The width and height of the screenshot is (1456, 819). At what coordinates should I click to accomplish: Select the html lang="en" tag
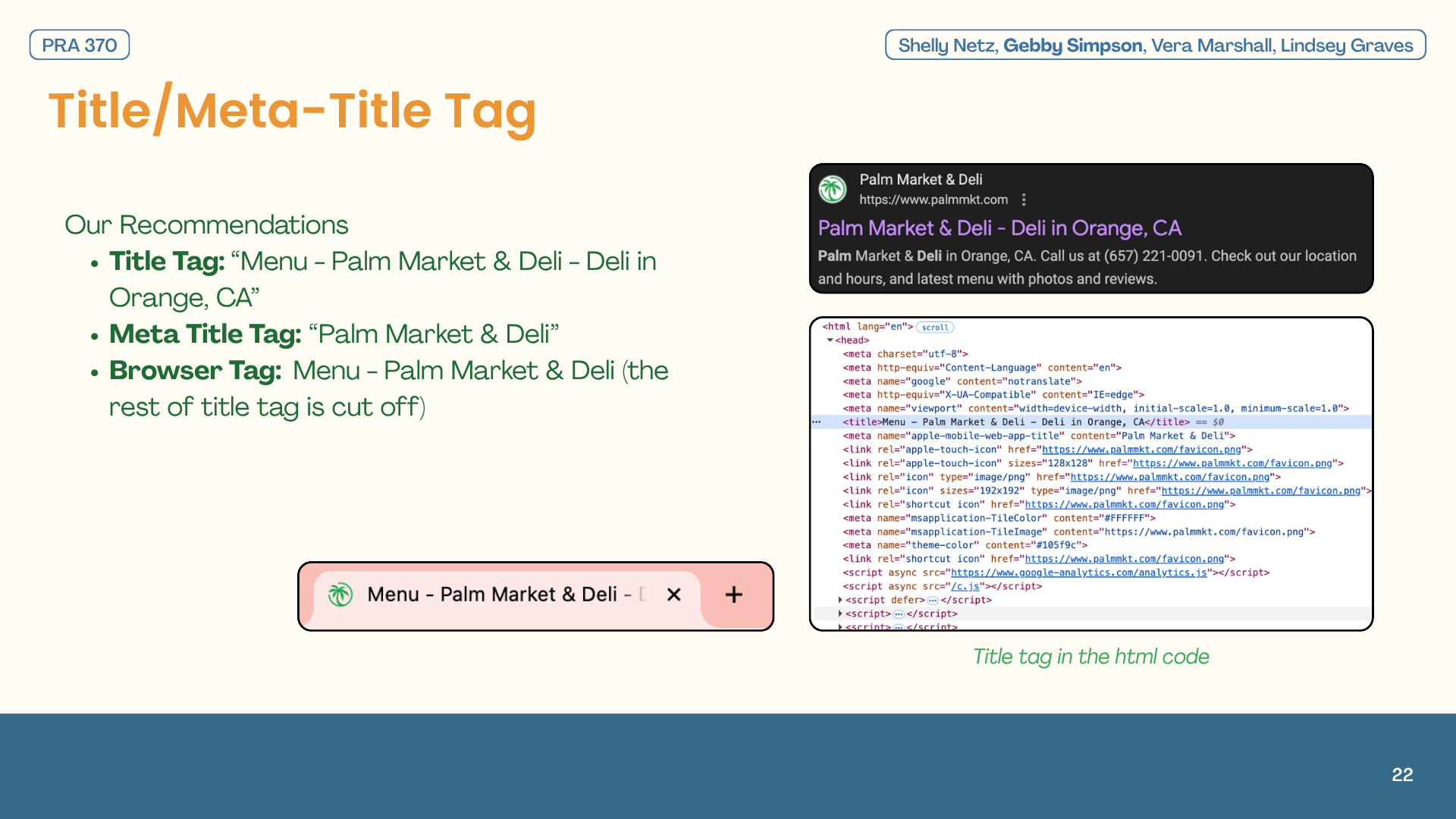click(x=868, y=327)
